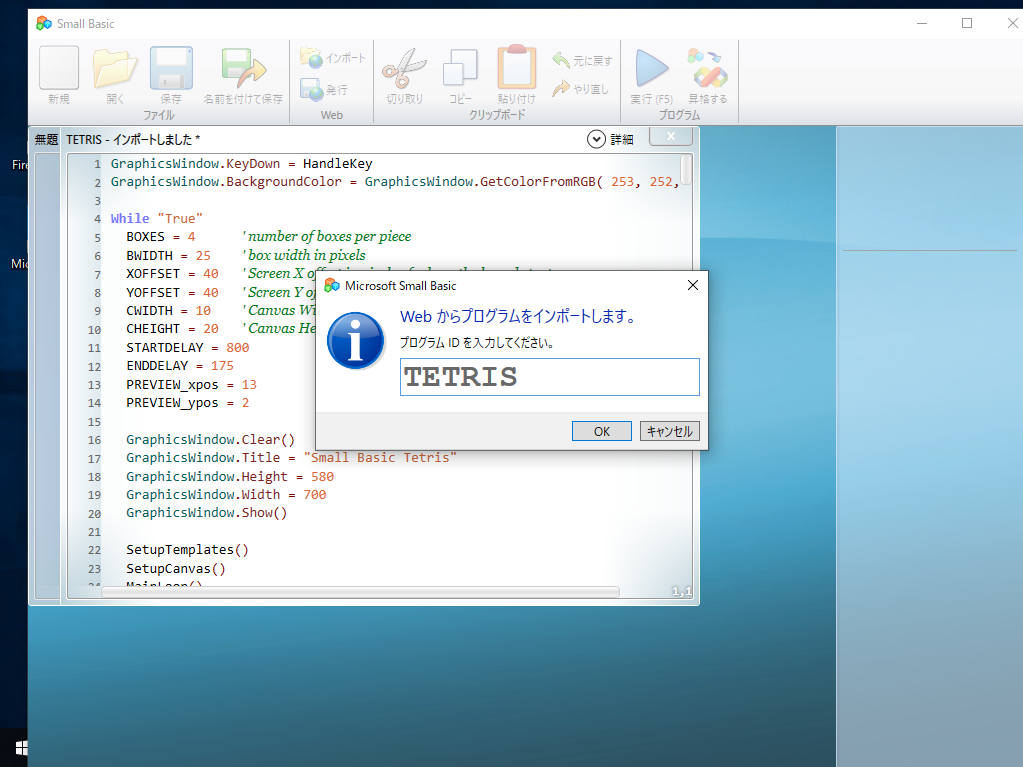The width and height of the screenshot is (1023, 767).
Task: Click the BOXES = 4 code line
Action: coord(160,237)
